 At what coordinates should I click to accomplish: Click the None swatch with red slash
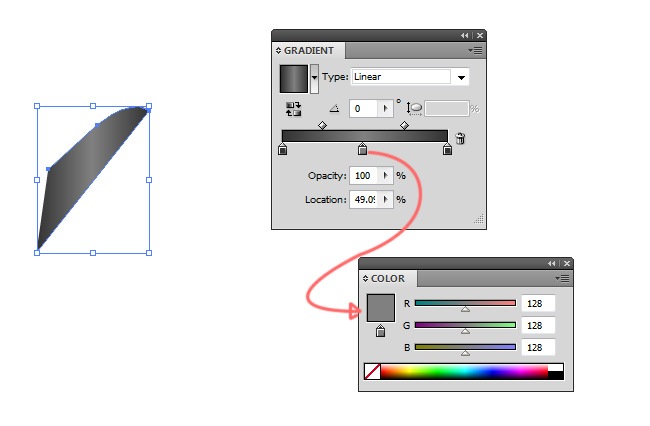tap(372, 372)
